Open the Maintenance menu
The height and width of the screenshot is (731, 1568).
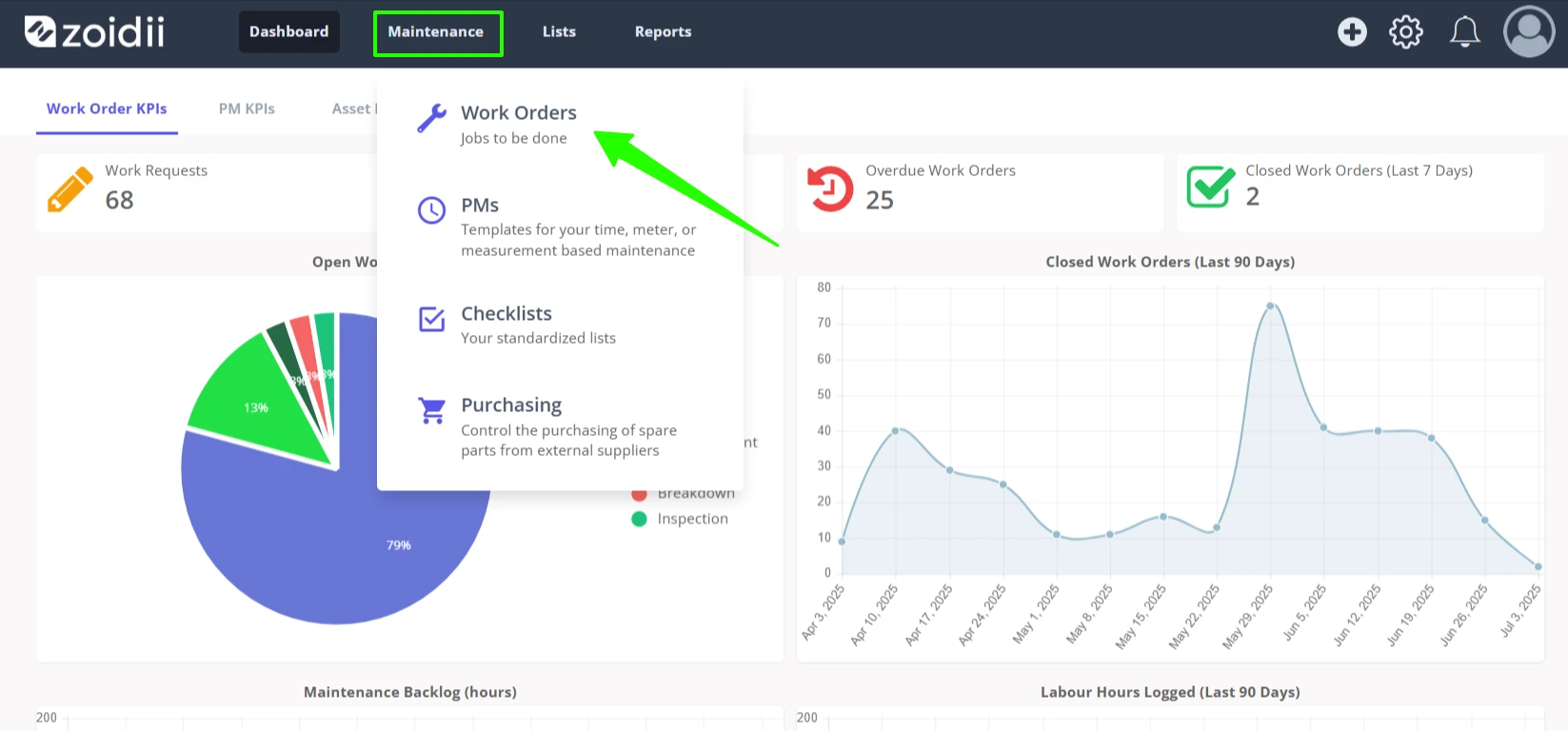(438, 33)
